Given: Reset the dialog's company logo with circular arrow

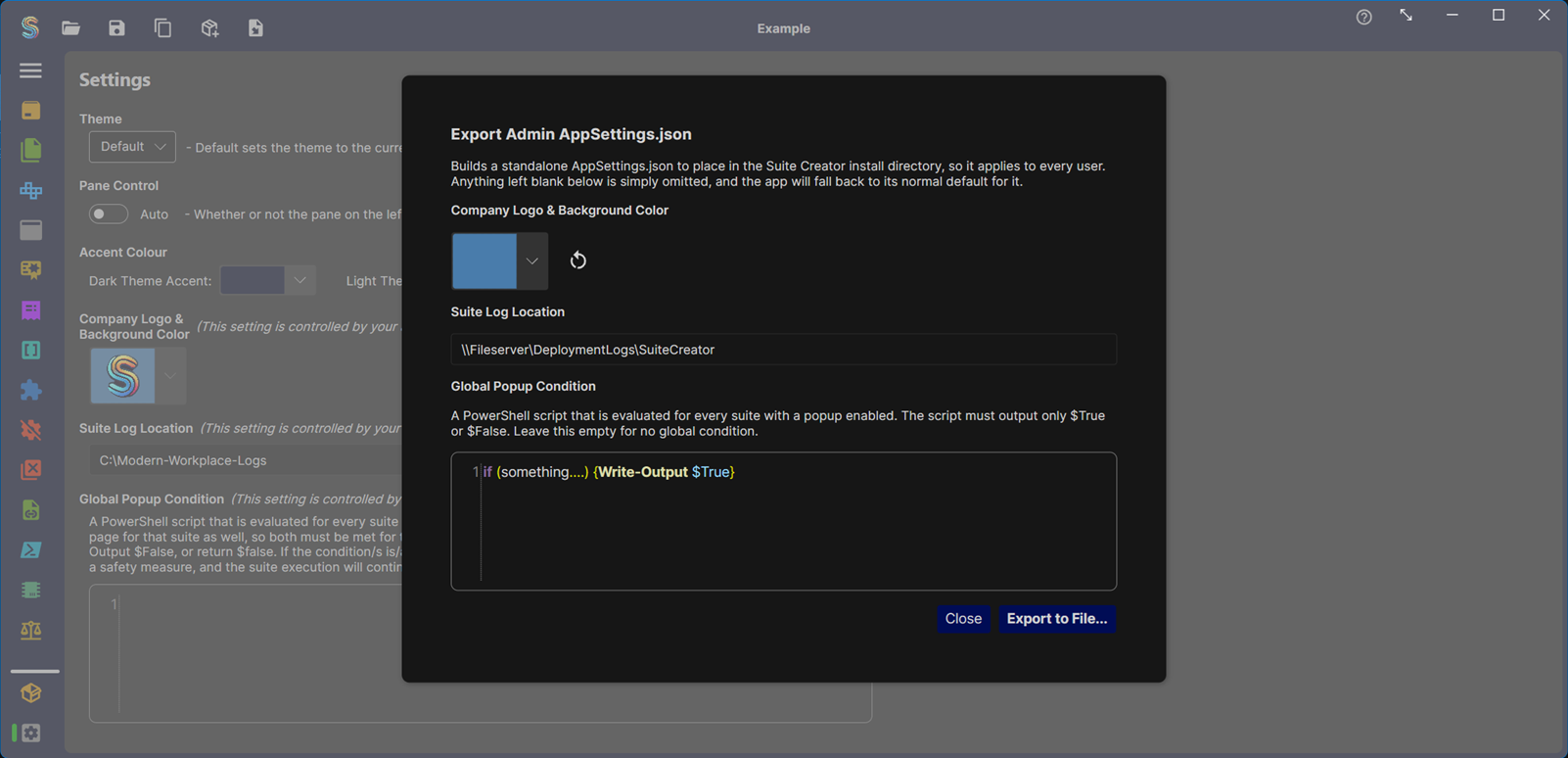Looking at the screenshot, I should coord(578,261).
